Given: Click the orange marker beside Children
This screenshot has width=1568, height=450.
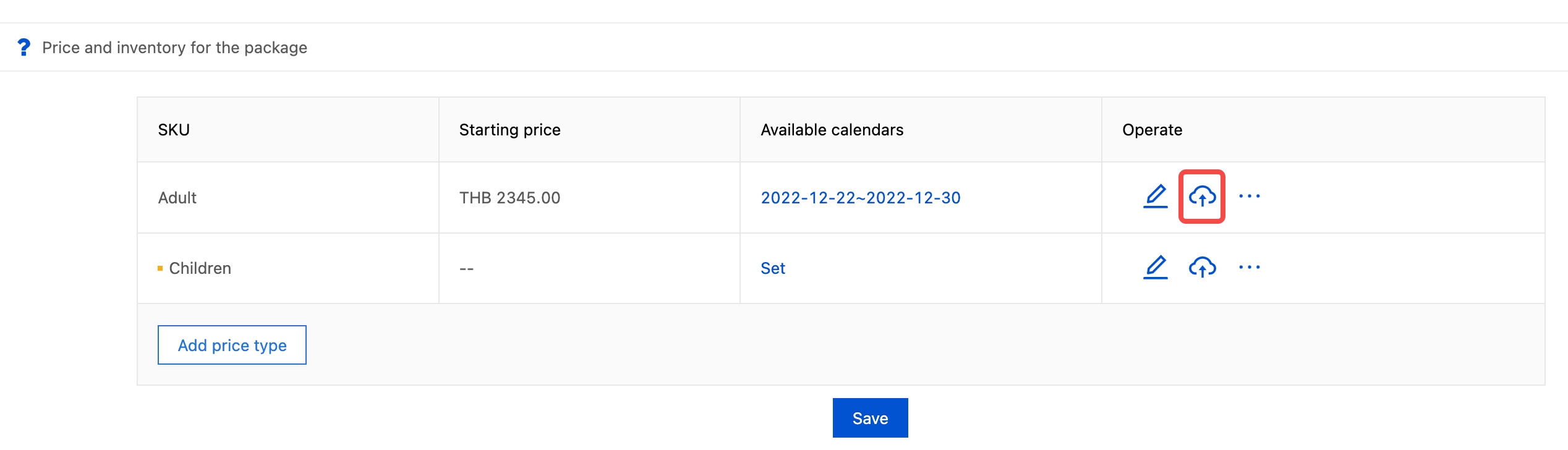Looking at the screenshot, I should coord(160,268).
